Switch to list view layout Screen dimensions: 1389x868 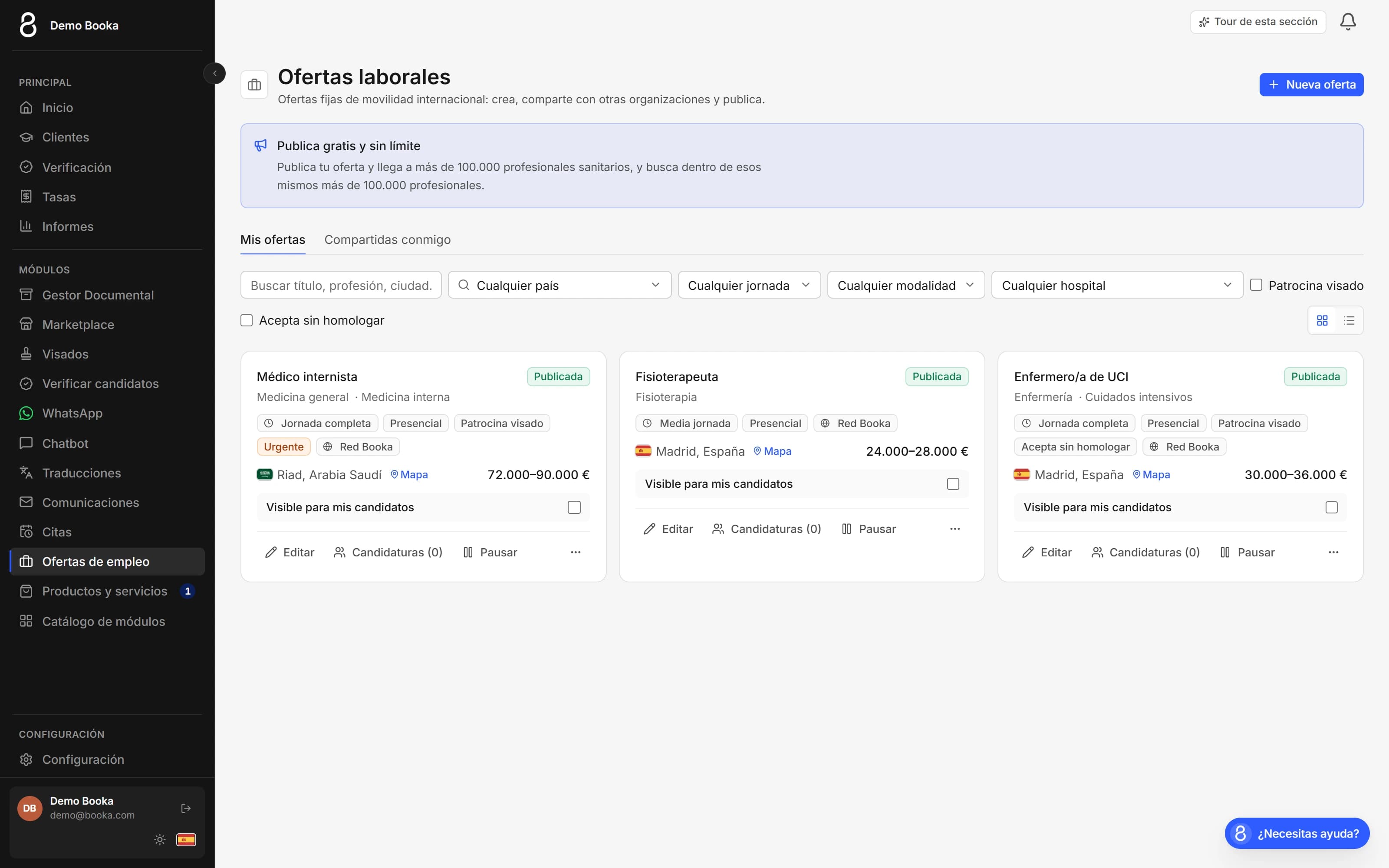1349,320
